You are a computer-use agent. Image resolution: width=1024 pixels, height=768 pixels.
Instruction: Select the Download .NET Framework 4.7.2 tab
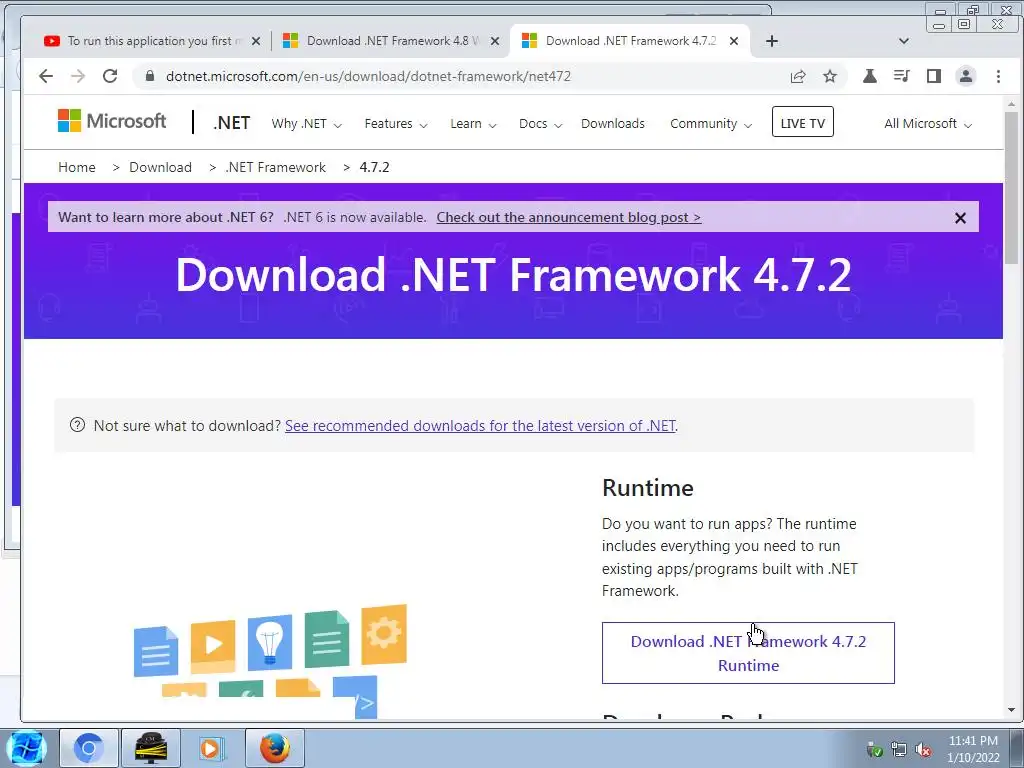(629, 41)
